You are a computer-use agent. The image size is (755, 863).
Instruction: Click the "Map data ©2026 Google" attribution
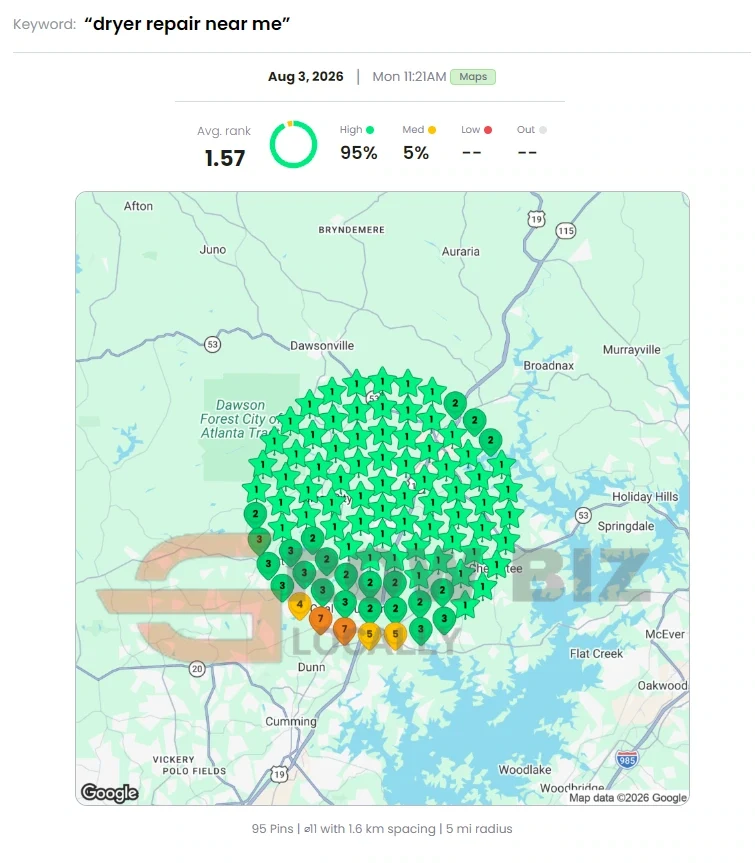click(x=628, y=798)
